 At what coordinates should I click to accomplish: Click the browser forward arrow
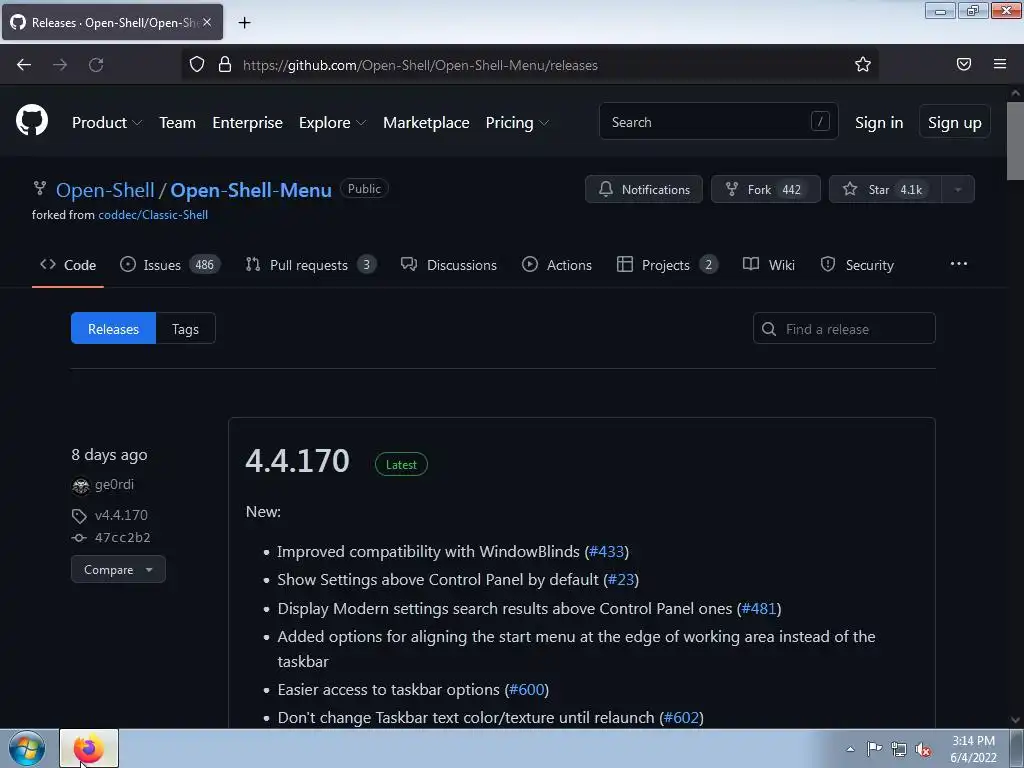tap(60, 65)
